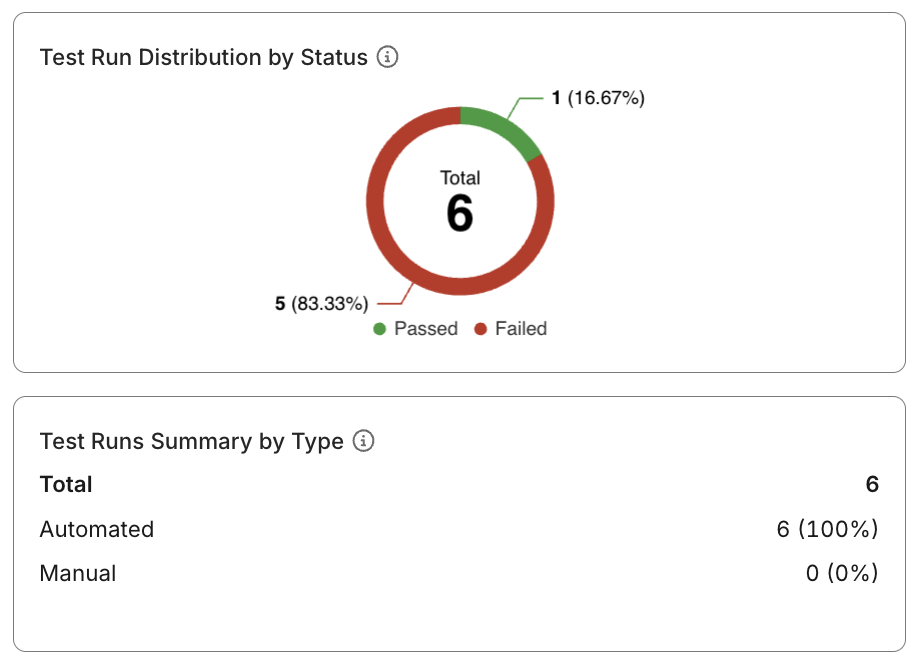Click the info icon beside Test Run Distribution
Image resolution: width=918 pixels, height=666 pixels.
388,57
